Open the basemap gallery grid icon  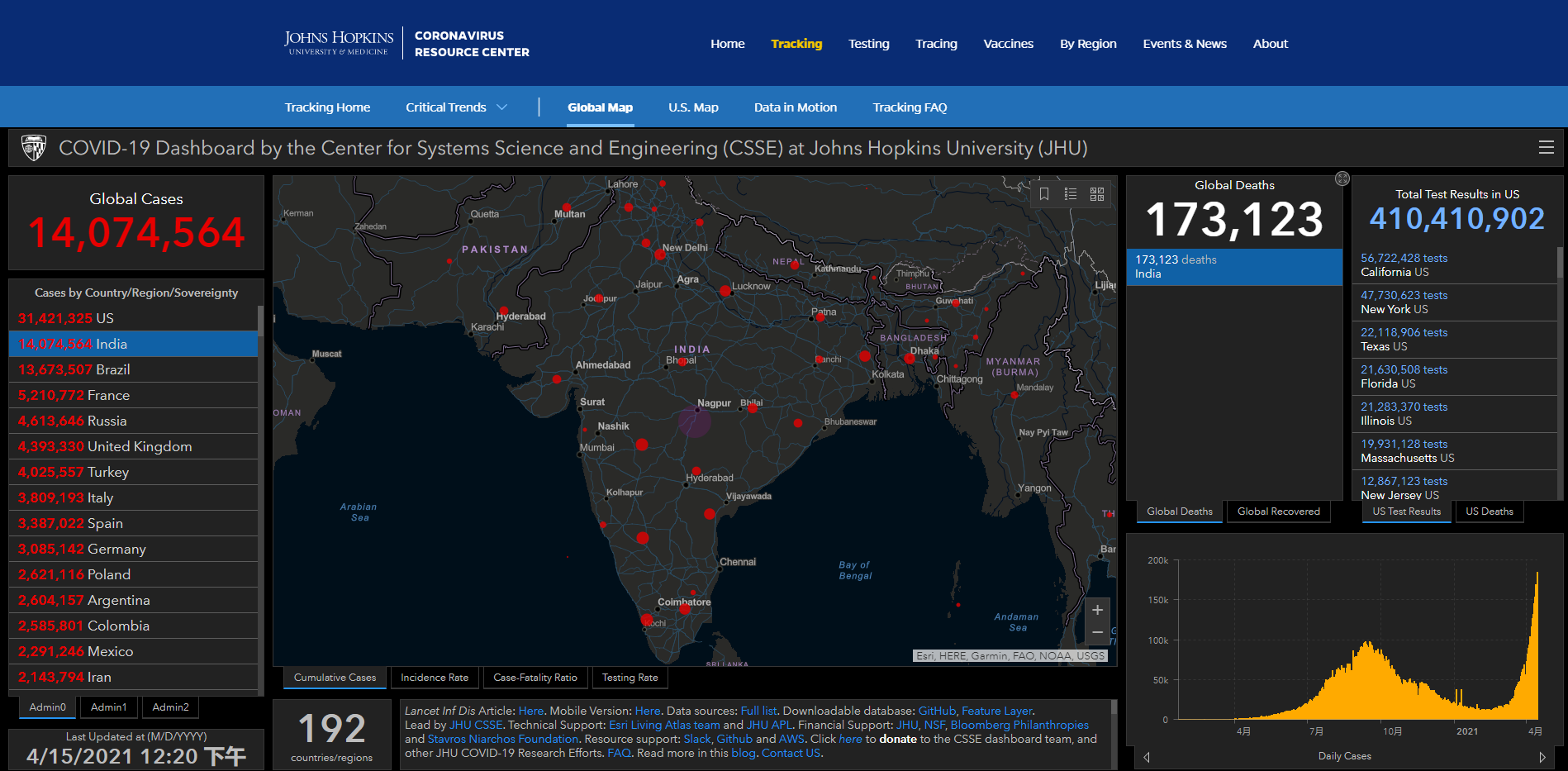[x=1097, y=194]
